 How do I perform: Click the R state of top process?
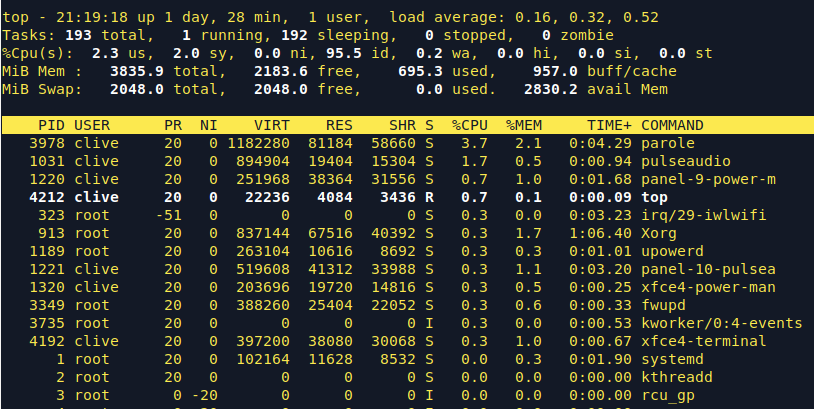point(429,198)
